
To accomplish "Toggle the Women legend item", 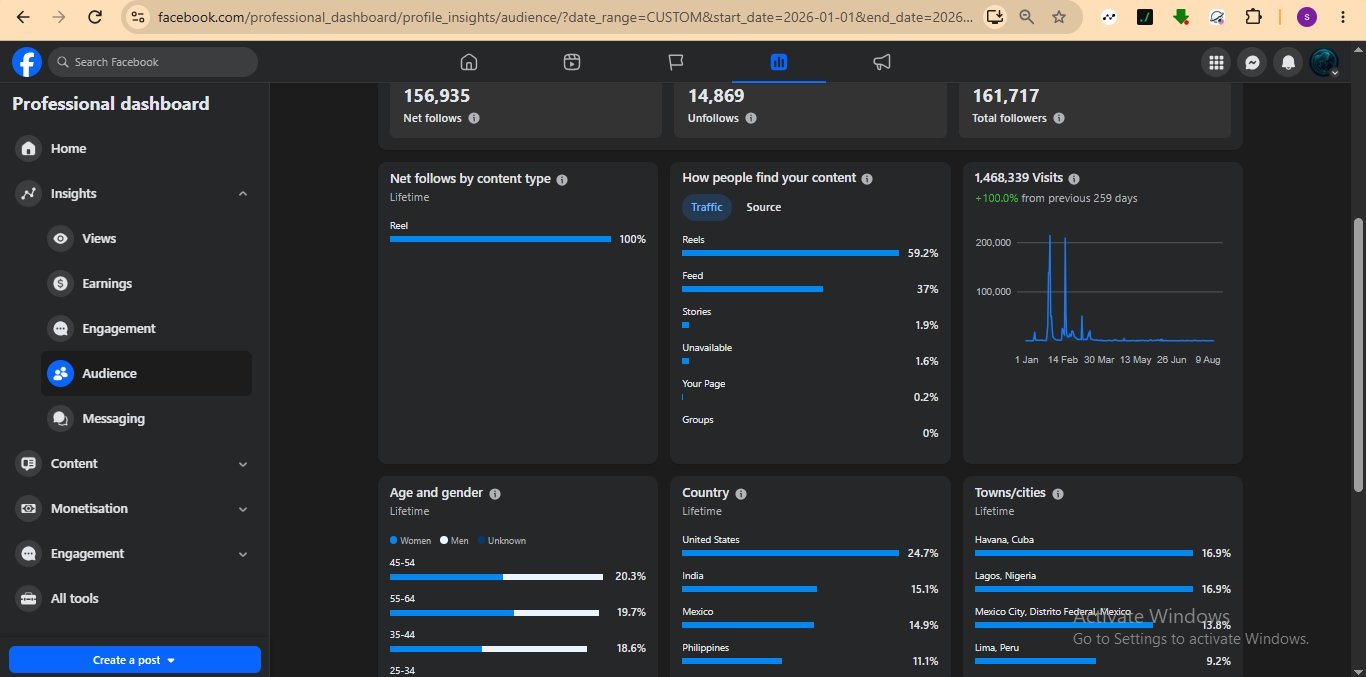I will (411, 540).
